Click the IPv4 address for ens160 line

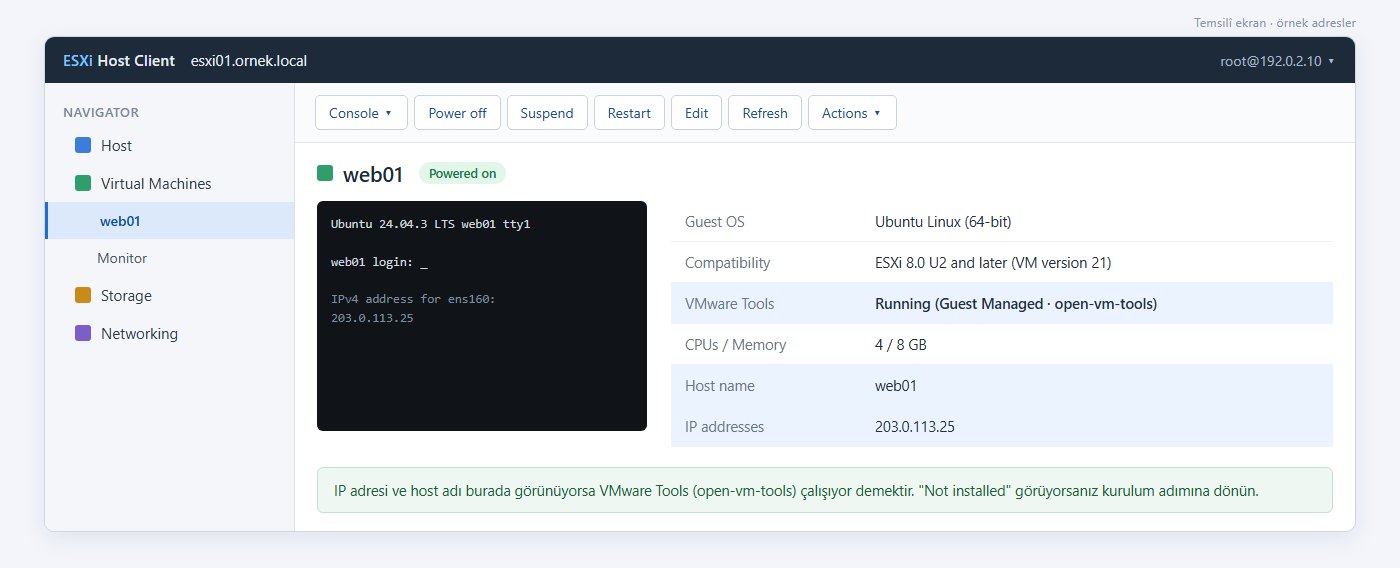[413, 299]
